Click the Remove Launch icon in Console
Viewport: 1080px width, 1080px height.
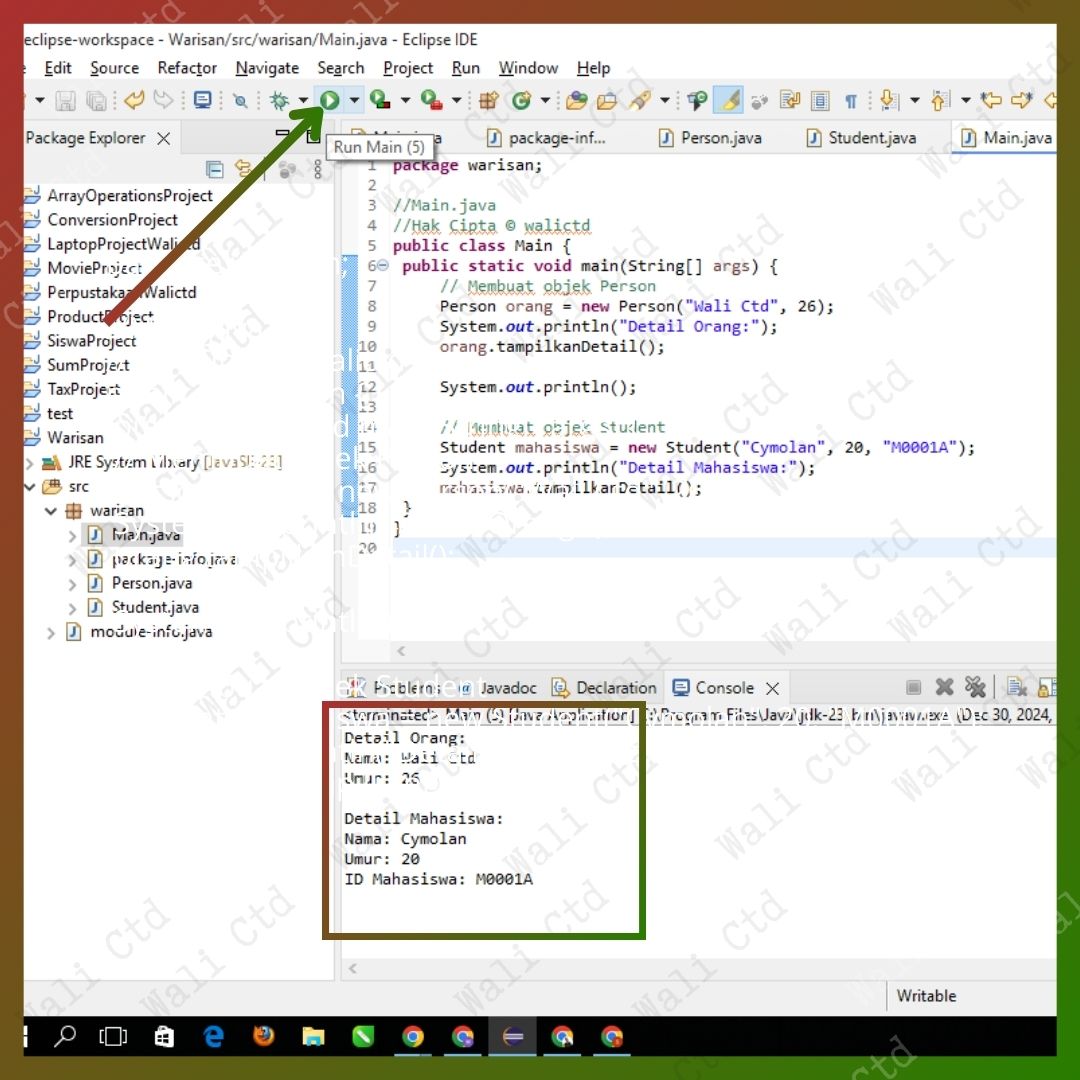(944, 687)
